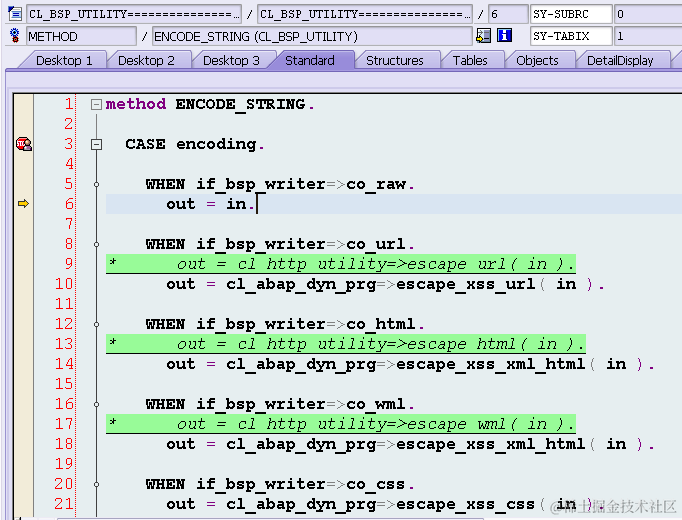Click the METHOD event type field

(81, 36)
